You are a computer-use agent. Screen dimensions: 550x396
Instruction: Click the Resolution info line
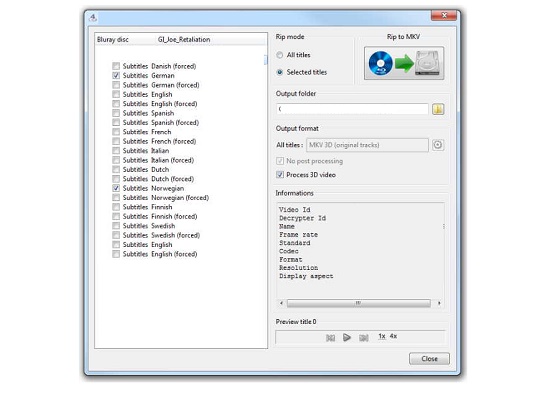point(299,268)
